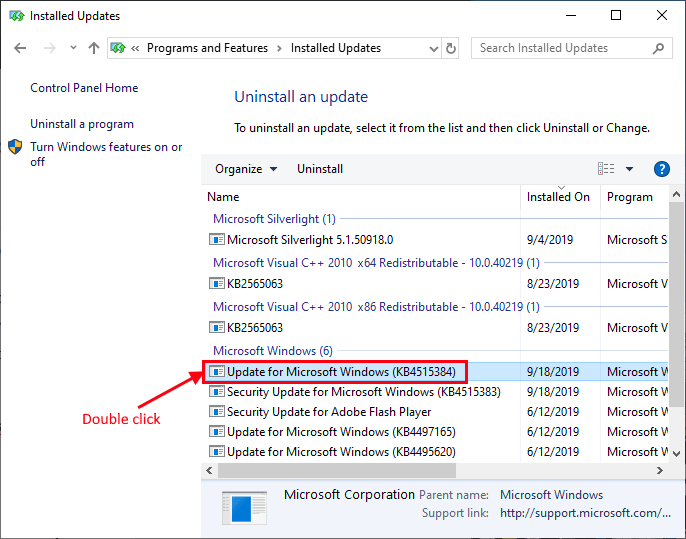Click Installed Updates breadcrumb segment
The height and width of the screenshot is (539, 686).
pyautogui.click(x=336, y=48)
